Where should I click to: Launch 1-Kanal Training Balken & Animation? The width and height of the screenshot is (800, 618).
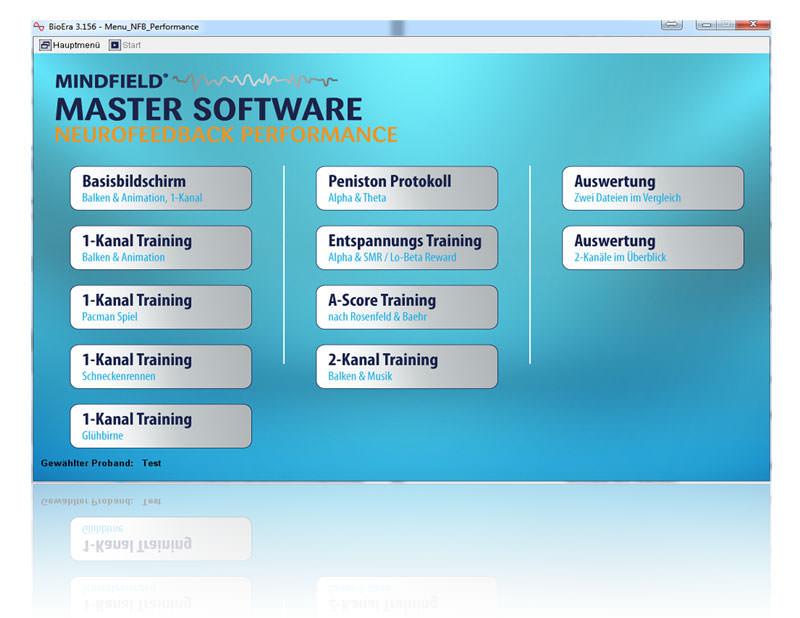[161, 248]
